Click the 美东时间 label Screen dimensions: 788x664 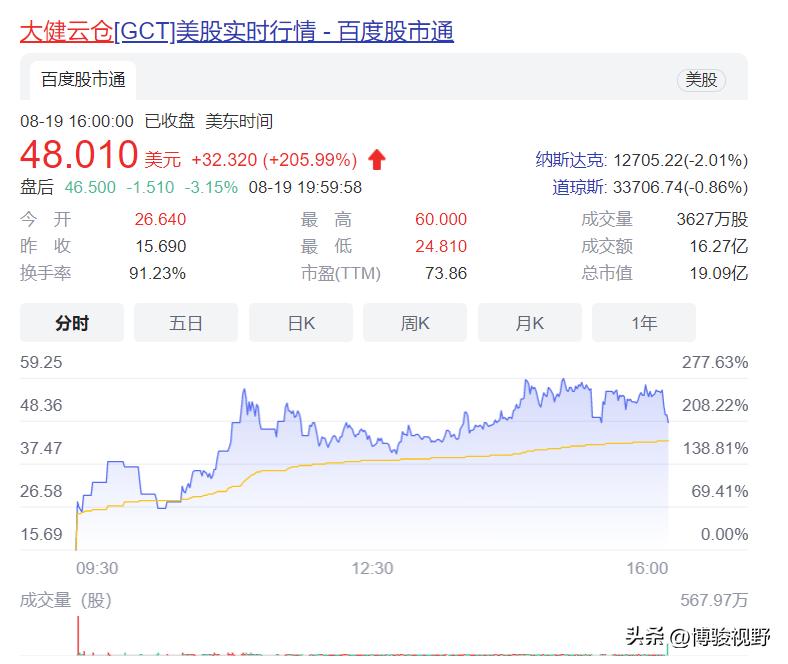pyautogui.click(x=239, y=121)
